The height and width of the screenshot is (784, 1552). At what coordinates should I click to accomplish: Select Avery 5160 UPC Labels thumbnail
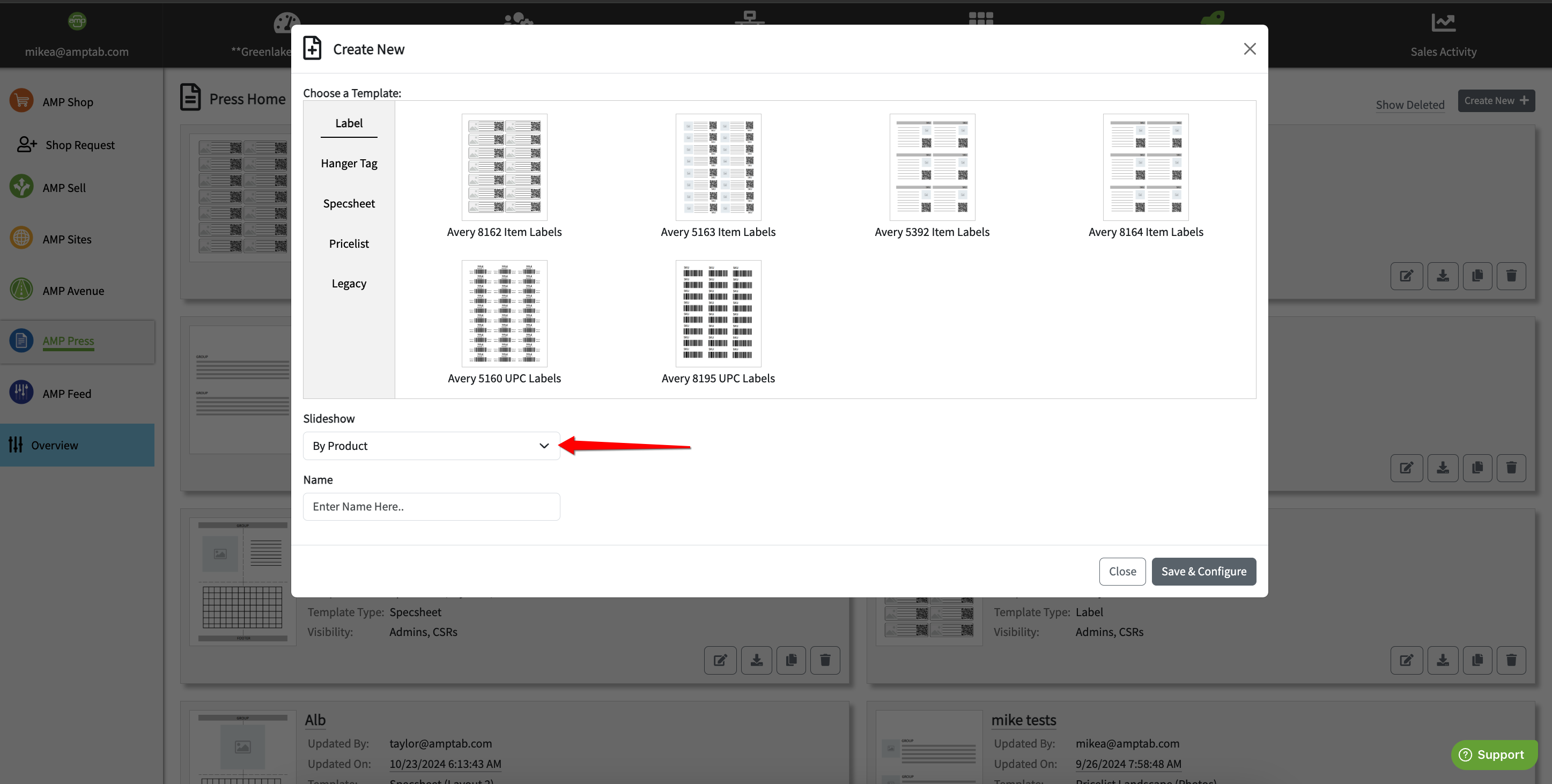pyautogui.click(x=504, y=313)
